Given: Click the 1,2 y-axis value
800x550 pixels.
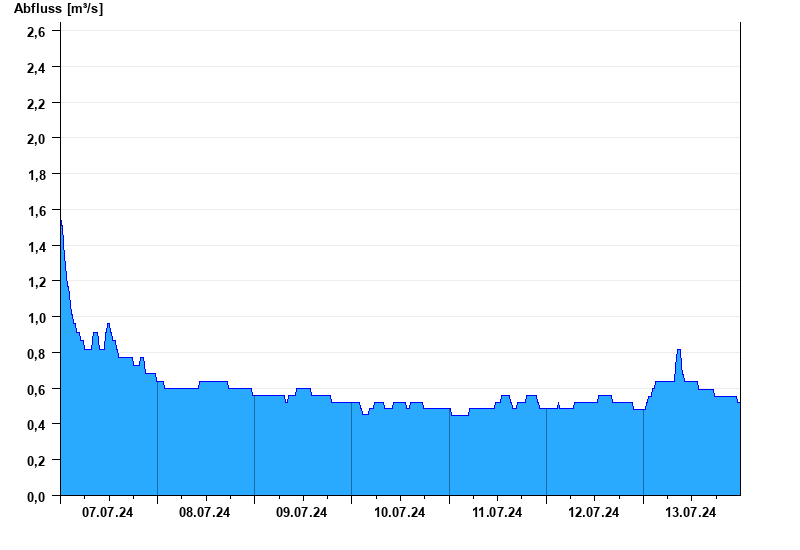Looking at the screenshot, I should pyautogui.click(x=36, y=282).
